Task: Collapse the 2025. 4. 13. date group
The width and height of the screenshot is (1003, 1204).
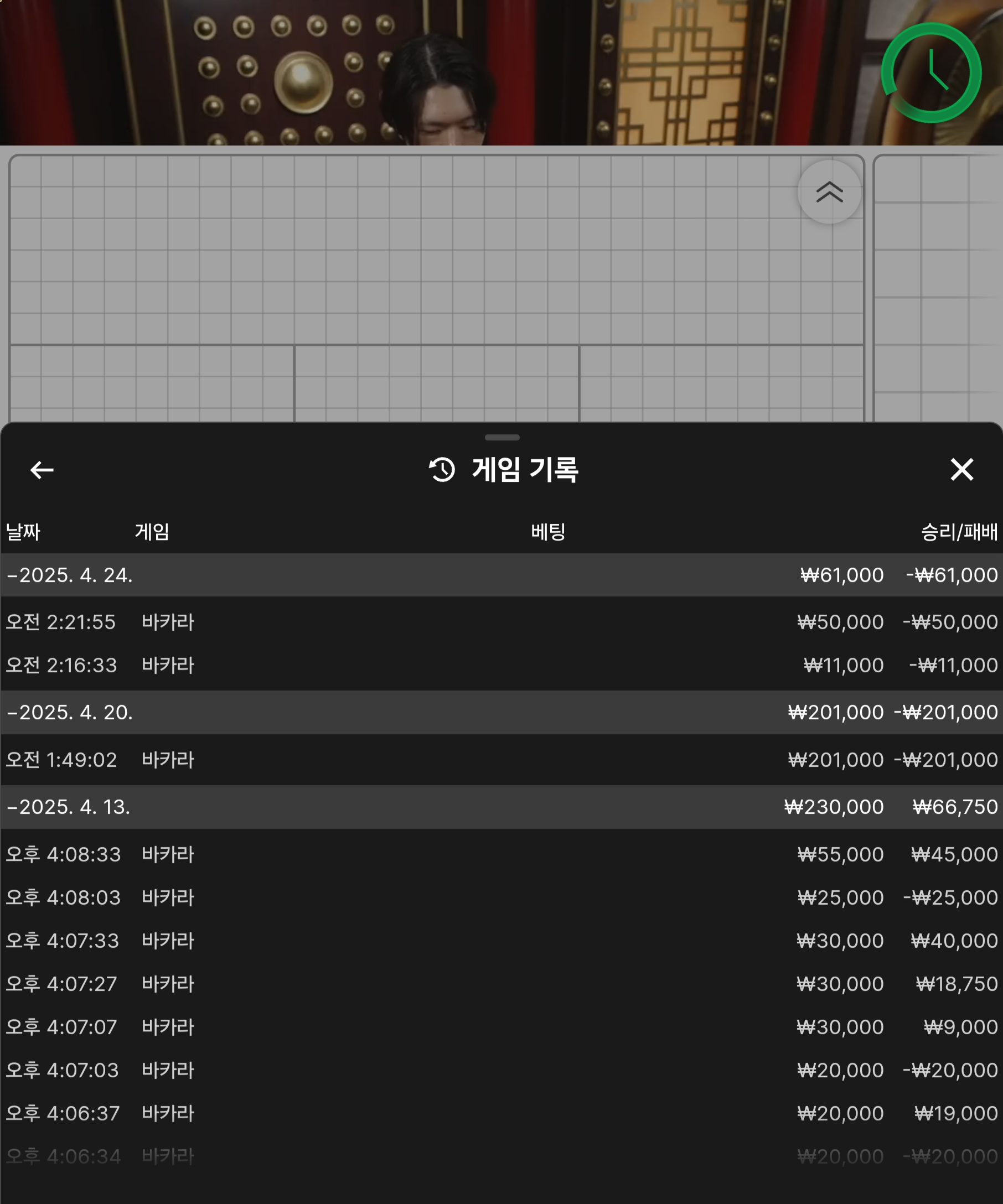Action: tap(68, 807)
